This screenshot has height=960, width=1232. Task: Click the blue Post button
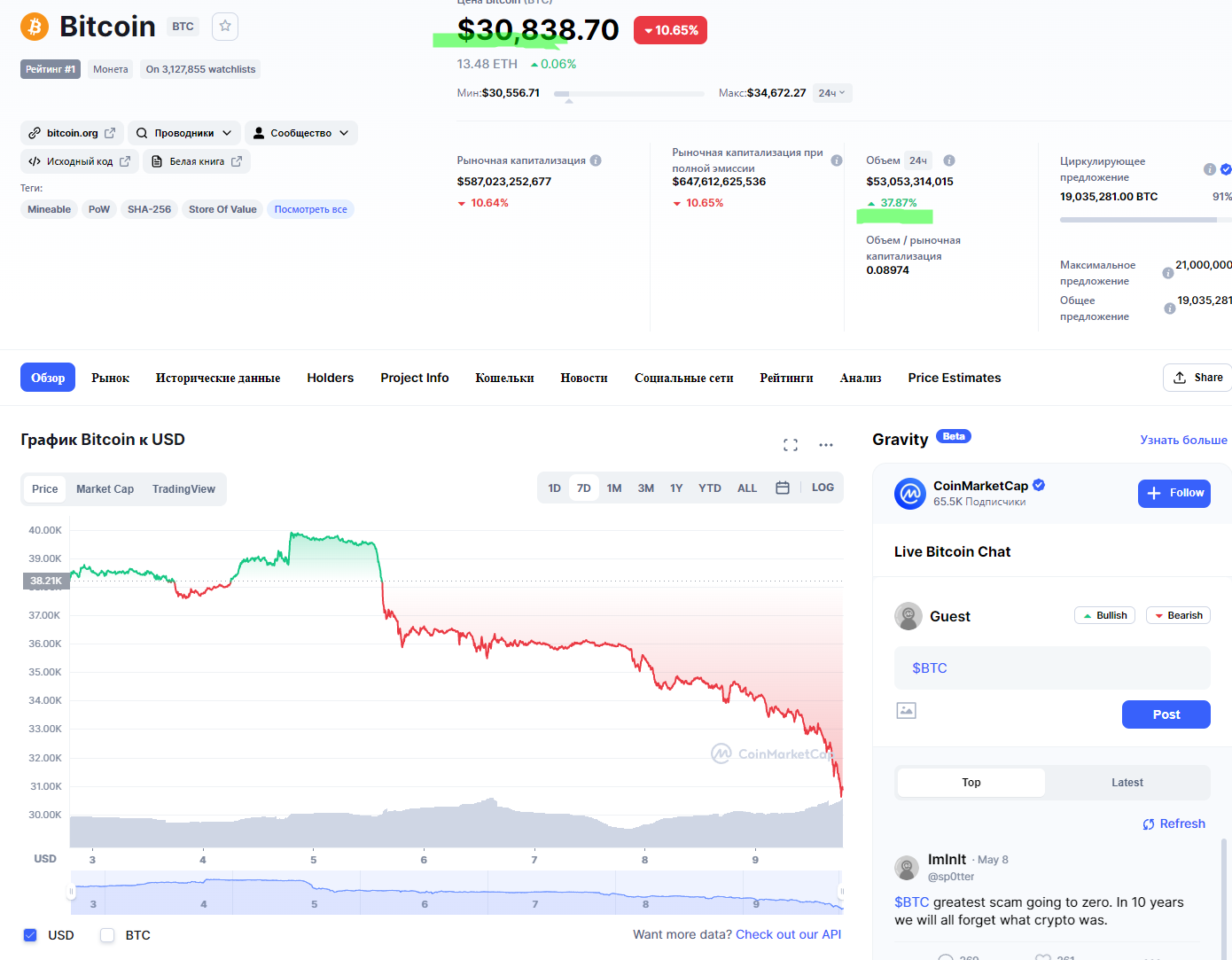coord(1166,714)
